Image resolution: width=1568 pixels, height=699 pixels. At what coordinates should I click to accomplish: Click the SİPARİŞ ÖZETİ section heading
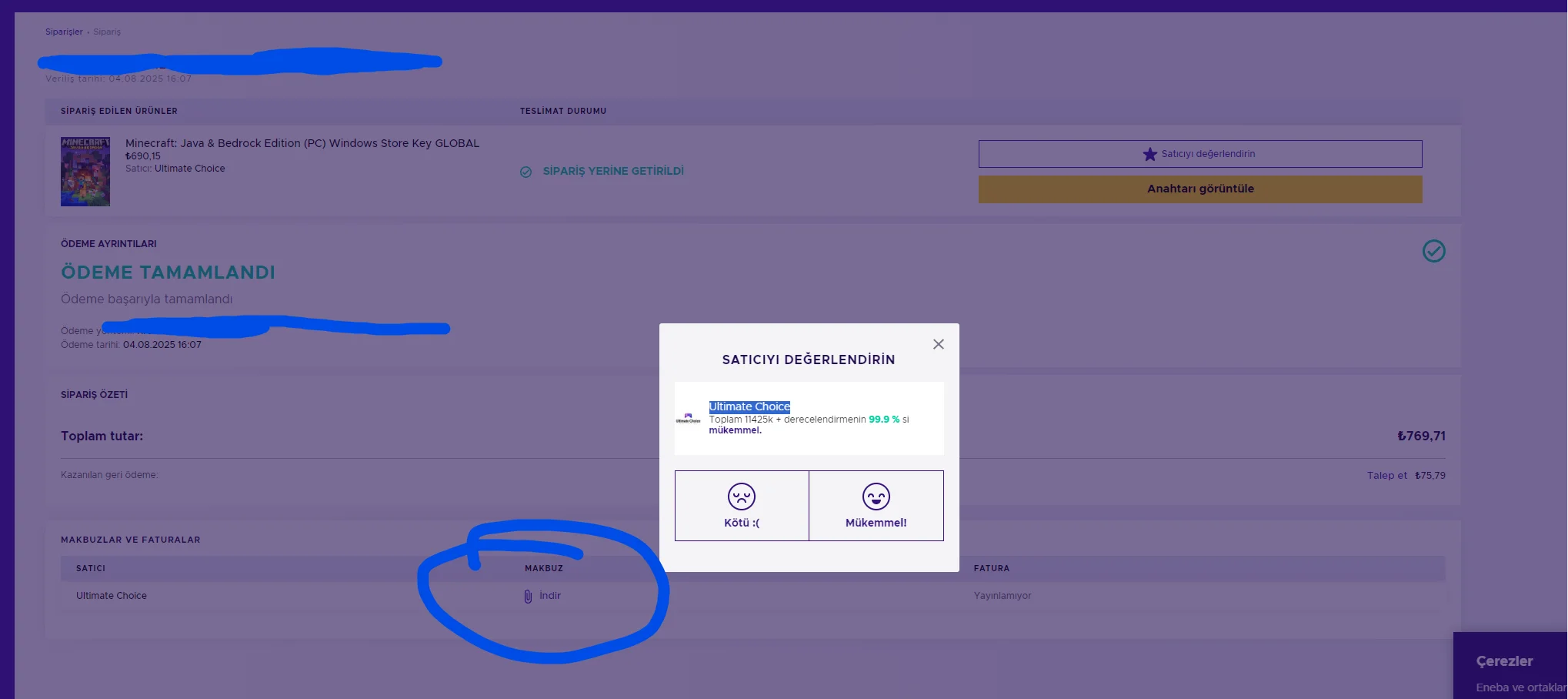point(95,395)
